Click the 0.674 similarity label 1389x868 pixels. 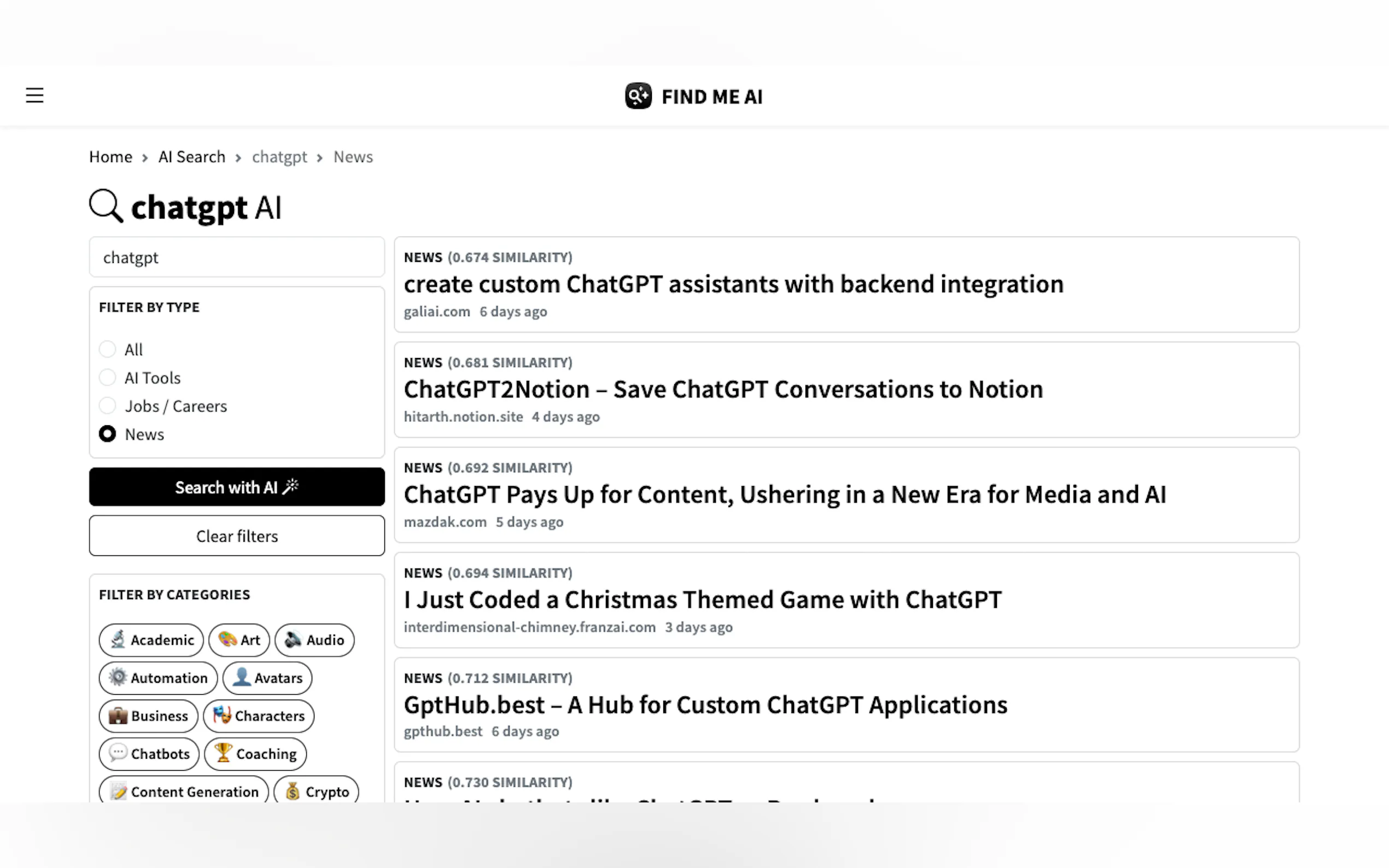click(510, 257)
